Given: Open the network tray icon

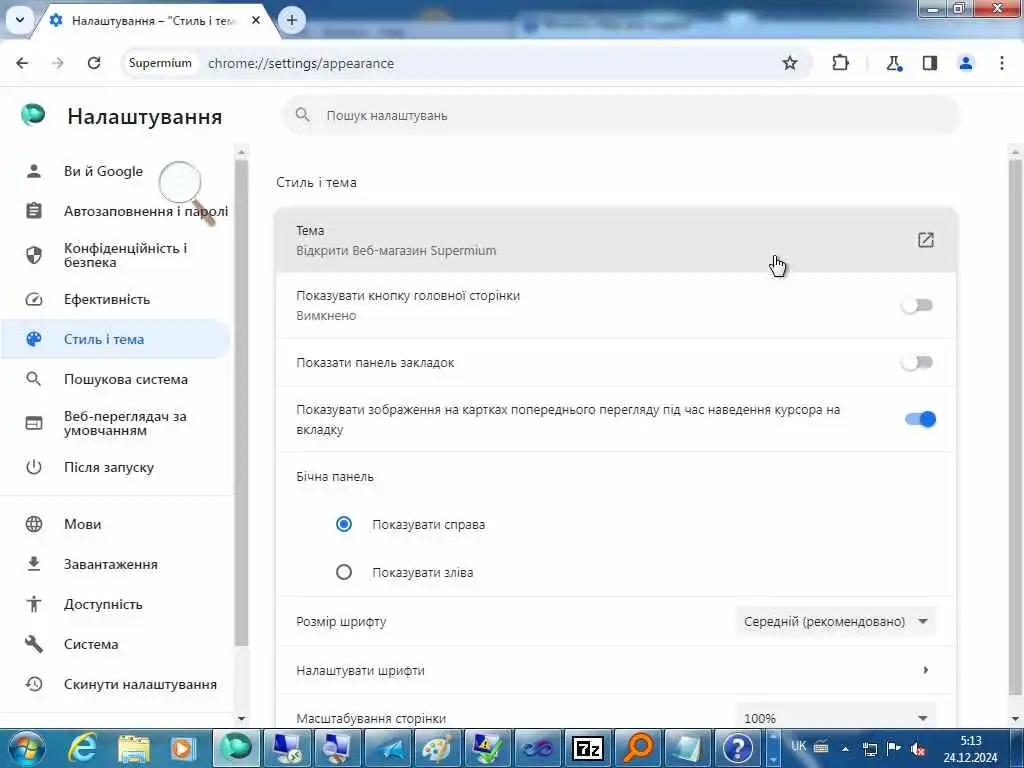Looking at the screenshot, I should (869, 748).
